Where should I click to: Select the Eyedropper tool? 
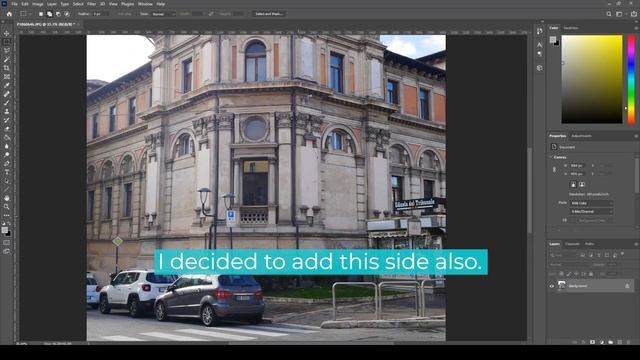7,85
